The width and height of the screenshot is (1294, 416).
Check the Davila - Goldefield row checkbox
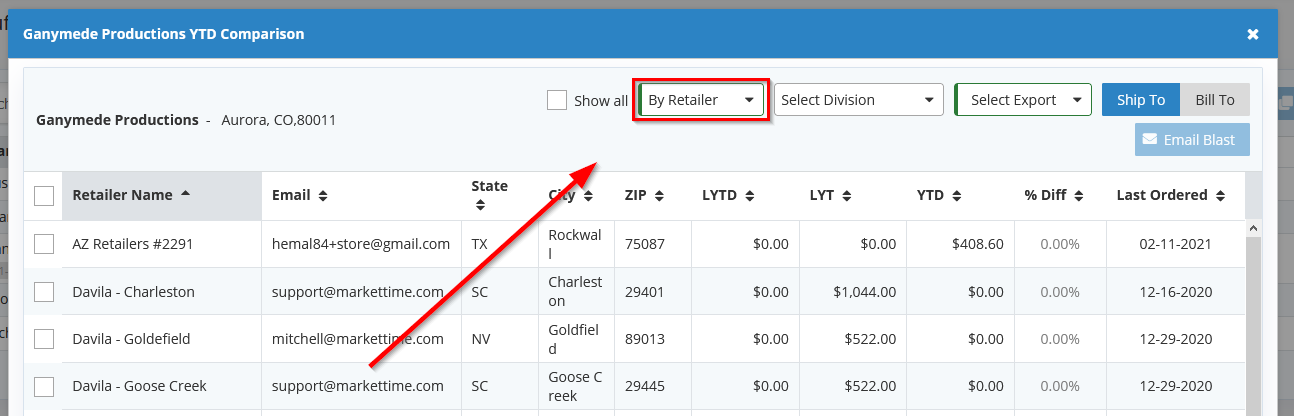(x=44, y=339)
